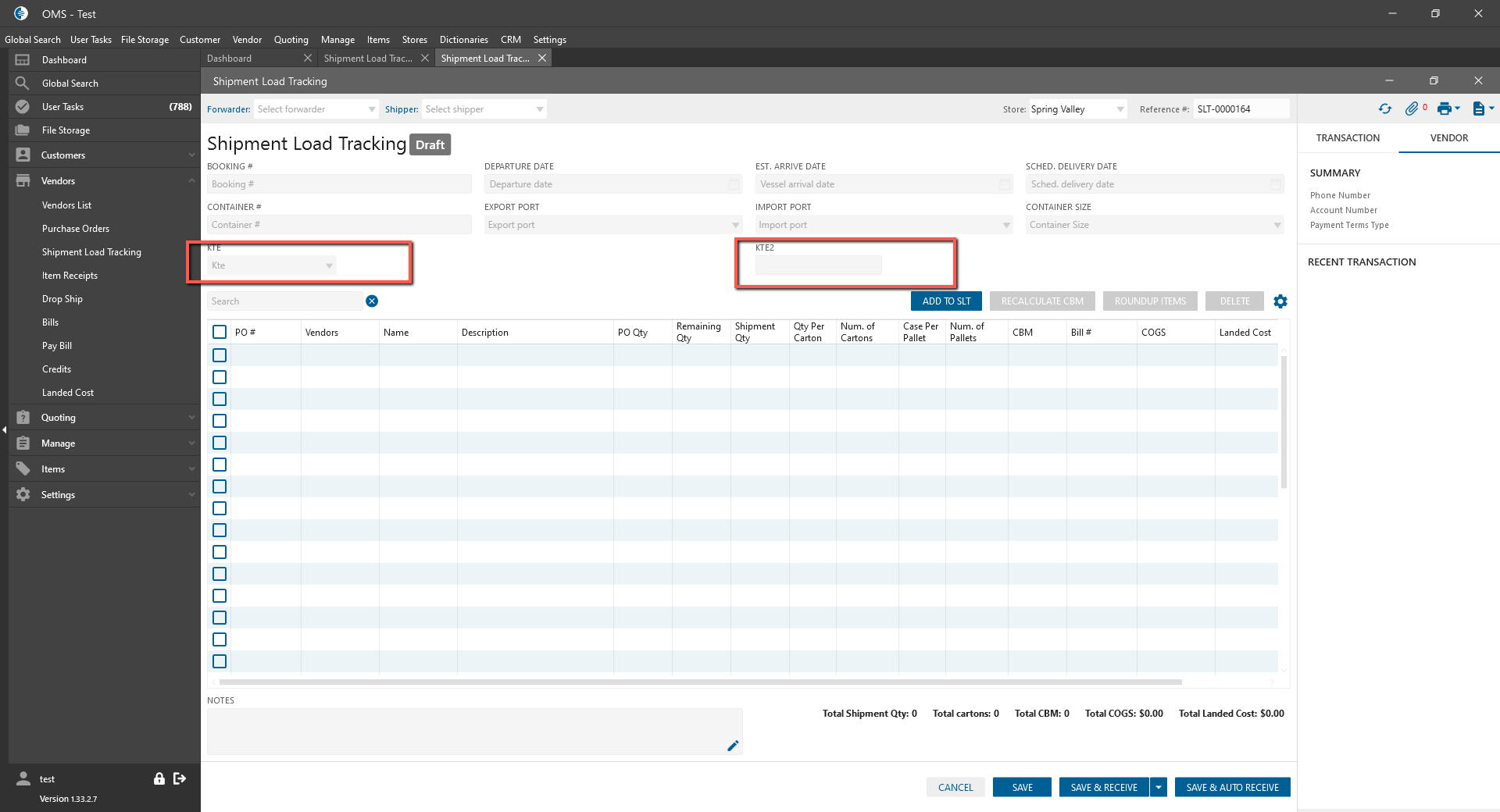Click the printer icon
The height and width of the screenshot is (812, 1500).
1445,109
